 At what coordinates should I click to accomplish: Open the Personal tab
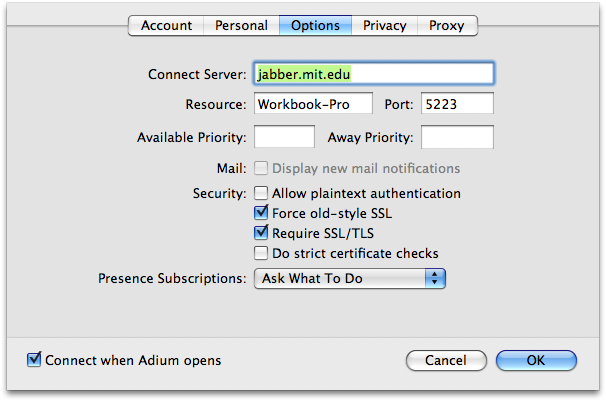tap(241, 25)
